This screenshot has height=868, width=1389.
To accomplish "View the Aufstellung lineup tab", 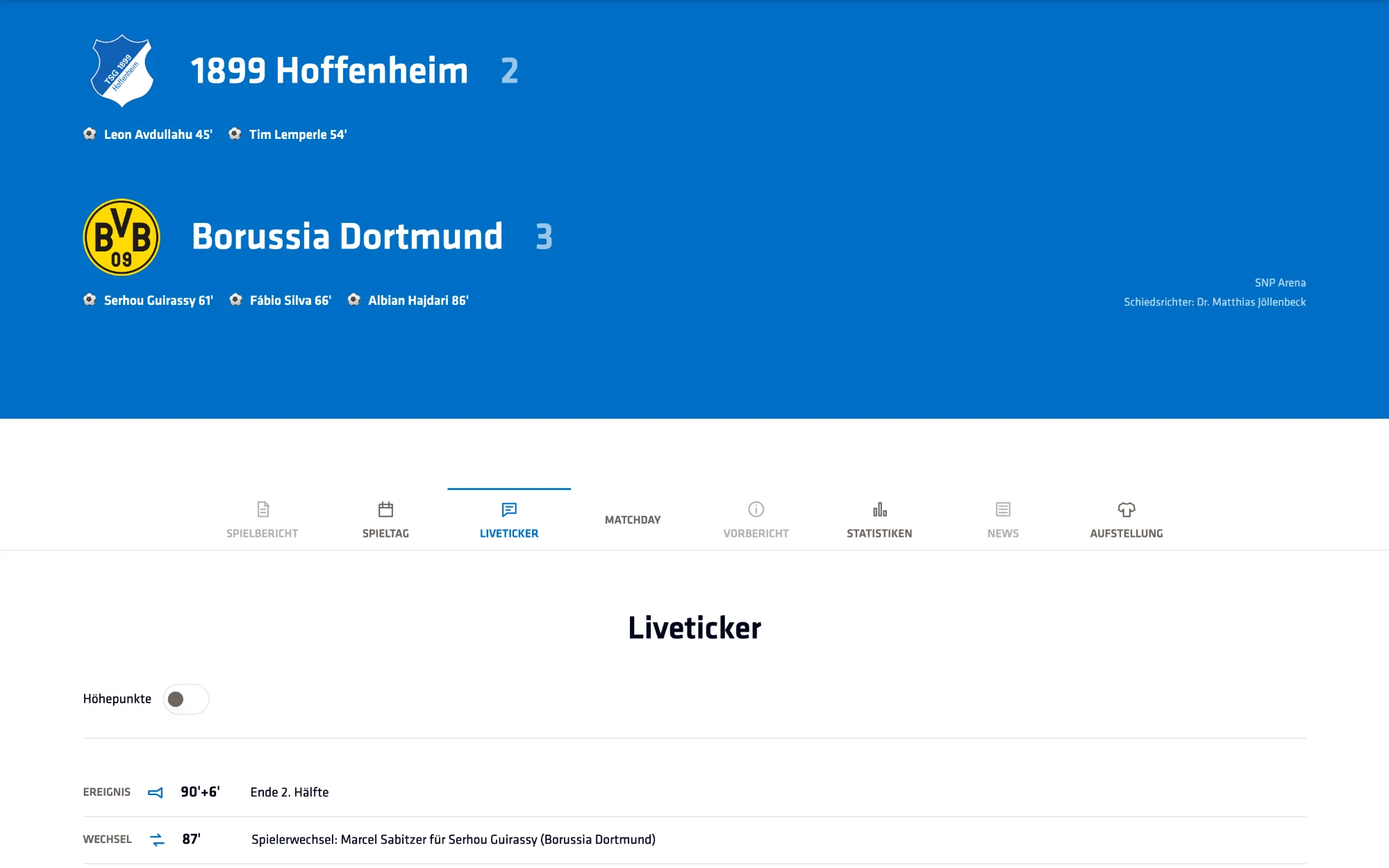I will 1126,519.
